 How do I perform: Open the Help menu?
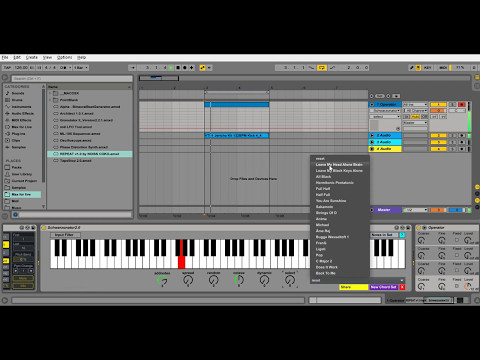pyautogui.click(x=82, y=57)
